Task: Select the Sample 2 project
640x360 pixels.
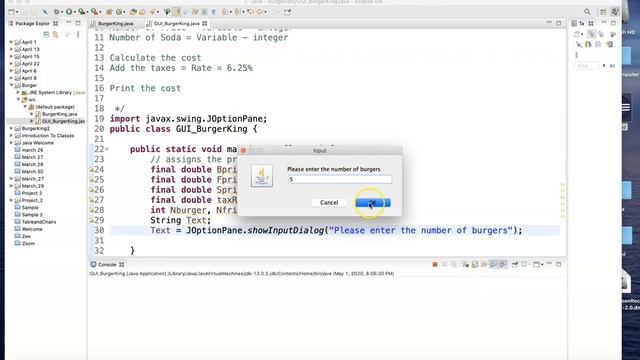Action: [x=32, y=215]
